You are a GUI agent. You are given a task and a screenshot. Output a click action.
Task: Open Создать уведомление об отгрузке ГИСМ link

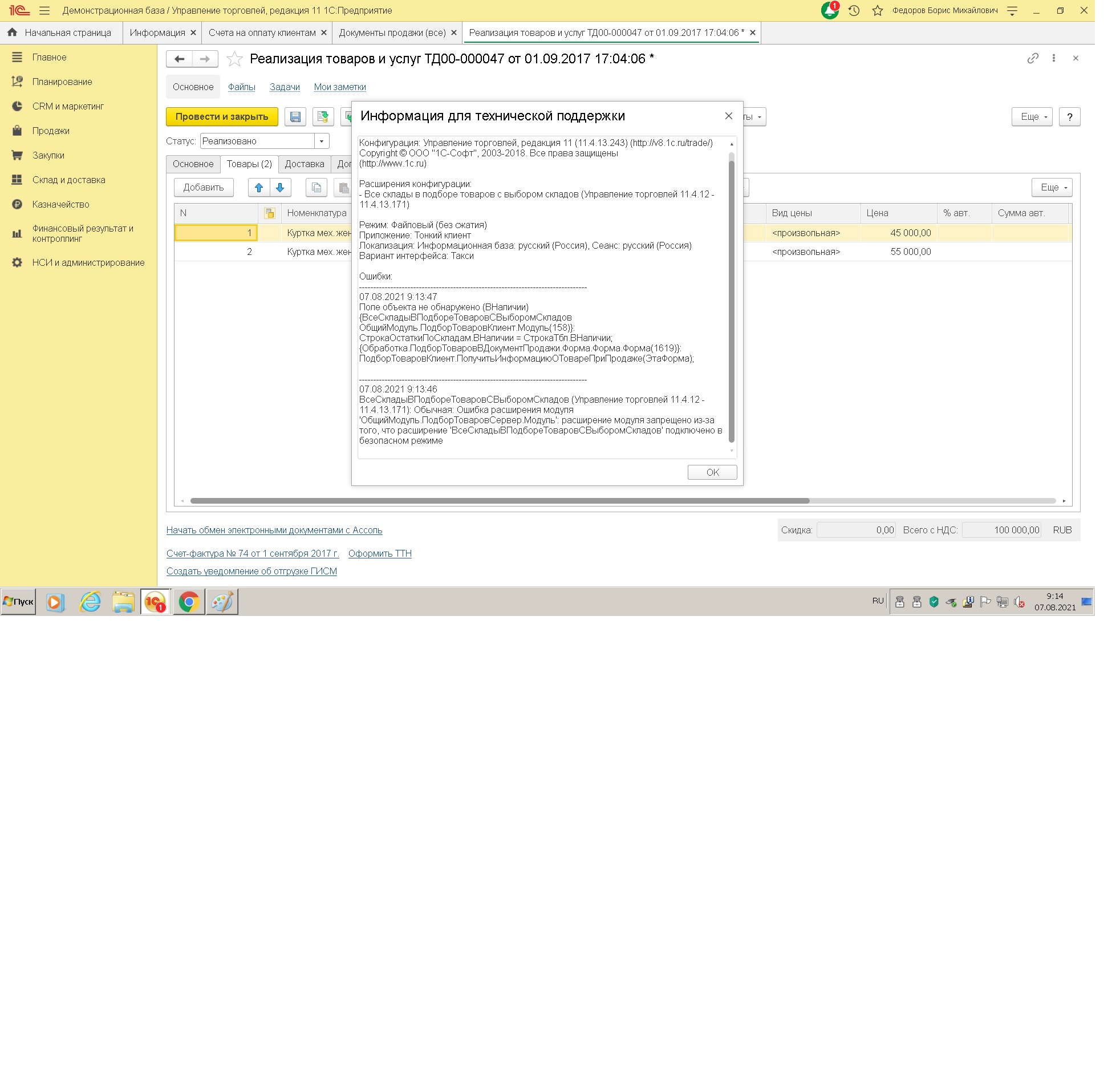(251, 572)
